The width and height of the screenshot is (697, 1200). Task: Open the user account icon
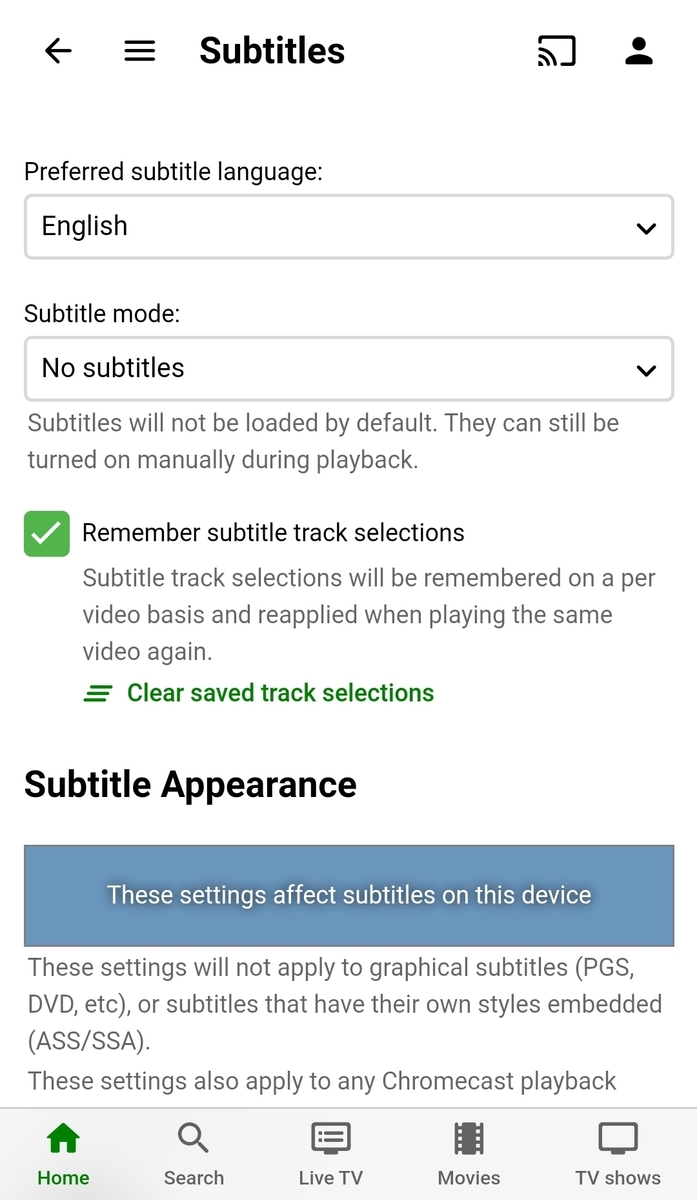click(x=638, y=50)
